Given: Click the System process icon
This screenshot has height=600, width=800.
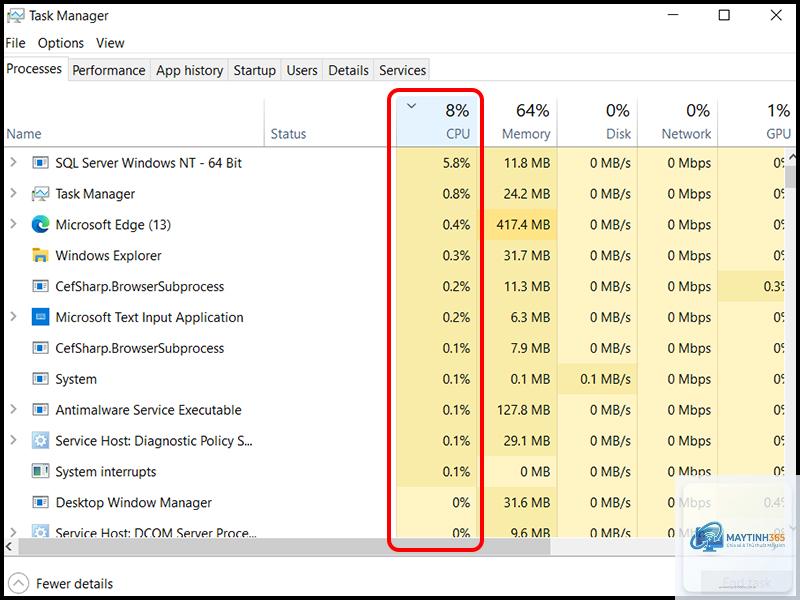Looking at the screenshot, I should (40, 379).
